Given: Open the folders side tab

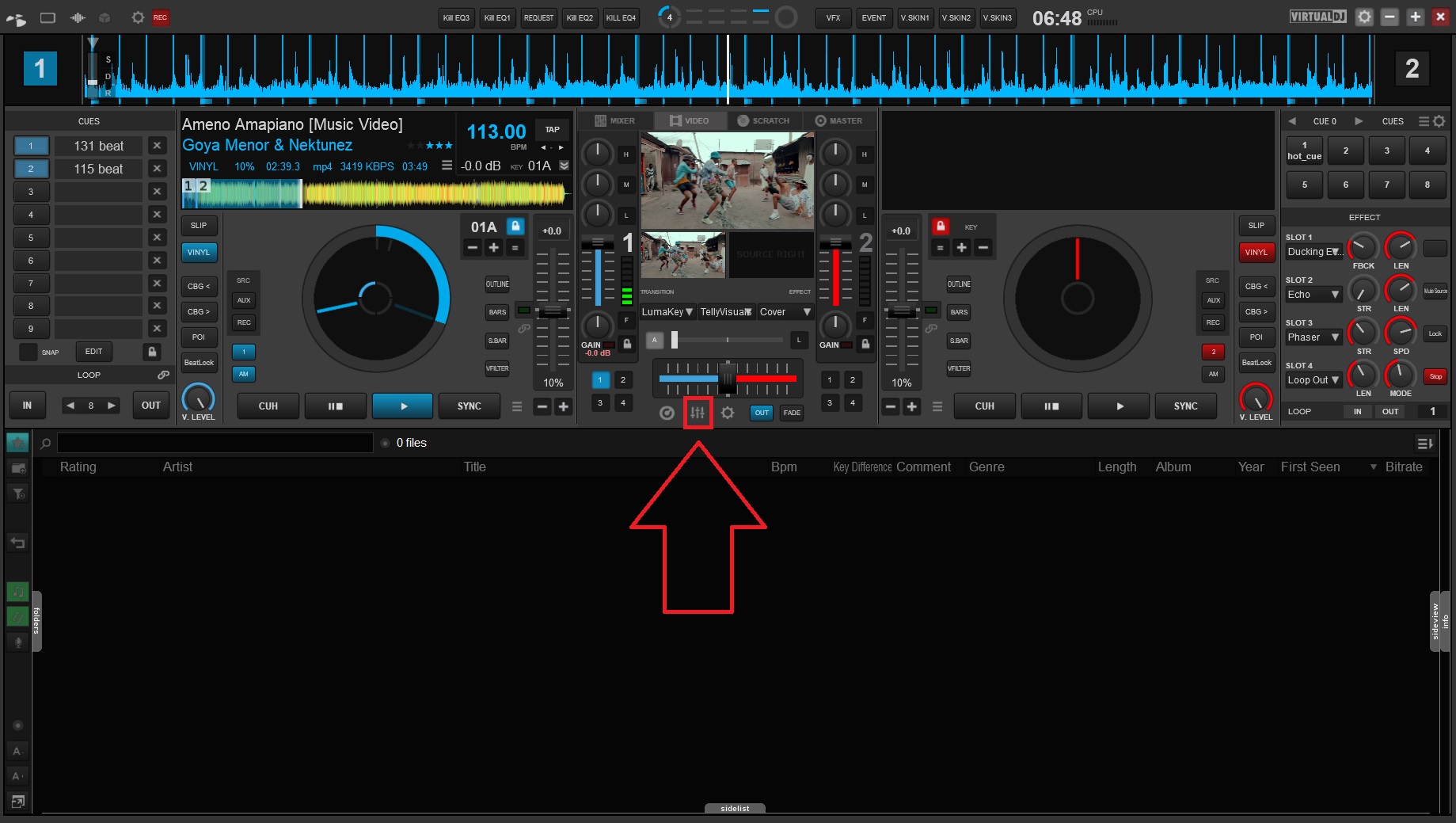Looking at the screenshot, I should [x=36, y=622].
